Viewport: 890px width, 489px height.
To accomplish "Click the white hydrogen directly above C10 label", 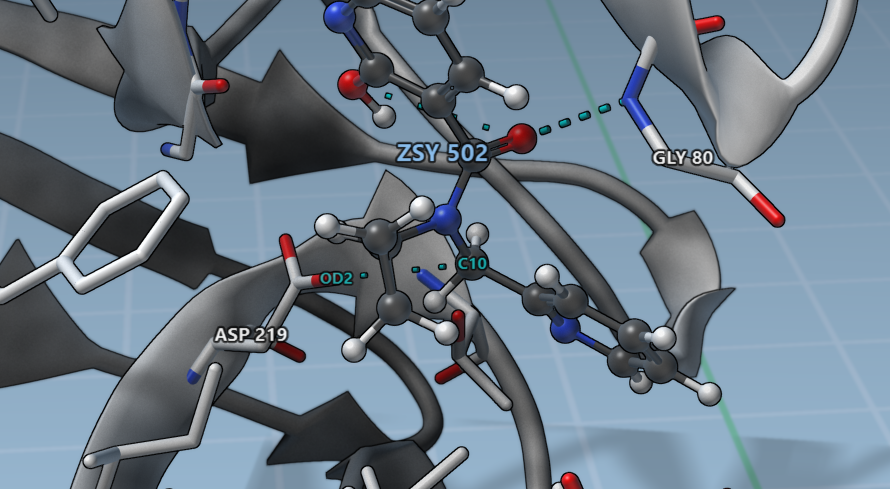I will point(477,233).
